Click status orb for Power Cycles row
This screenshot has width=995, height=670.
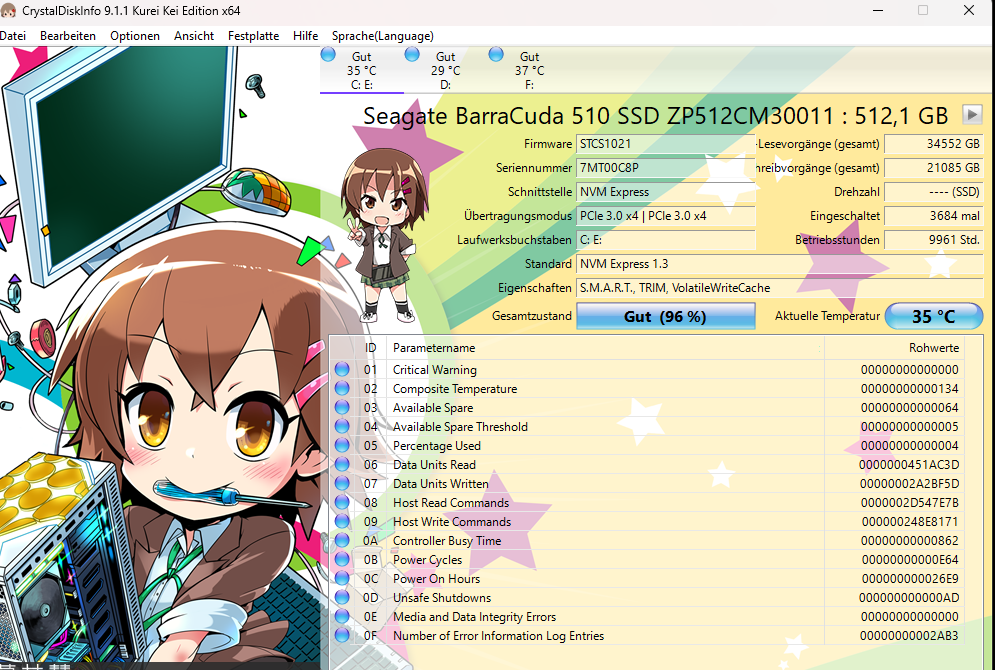[x=342, y=560]
